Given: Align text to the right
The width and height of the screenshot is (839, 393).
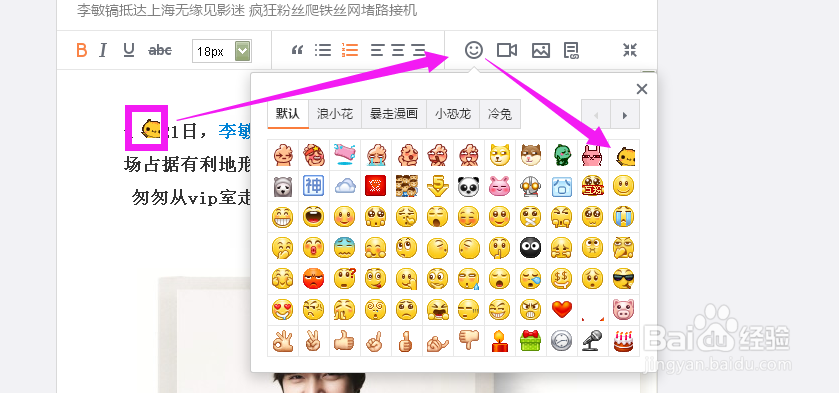Looking at the screenshot, I should tap(418, 50).
